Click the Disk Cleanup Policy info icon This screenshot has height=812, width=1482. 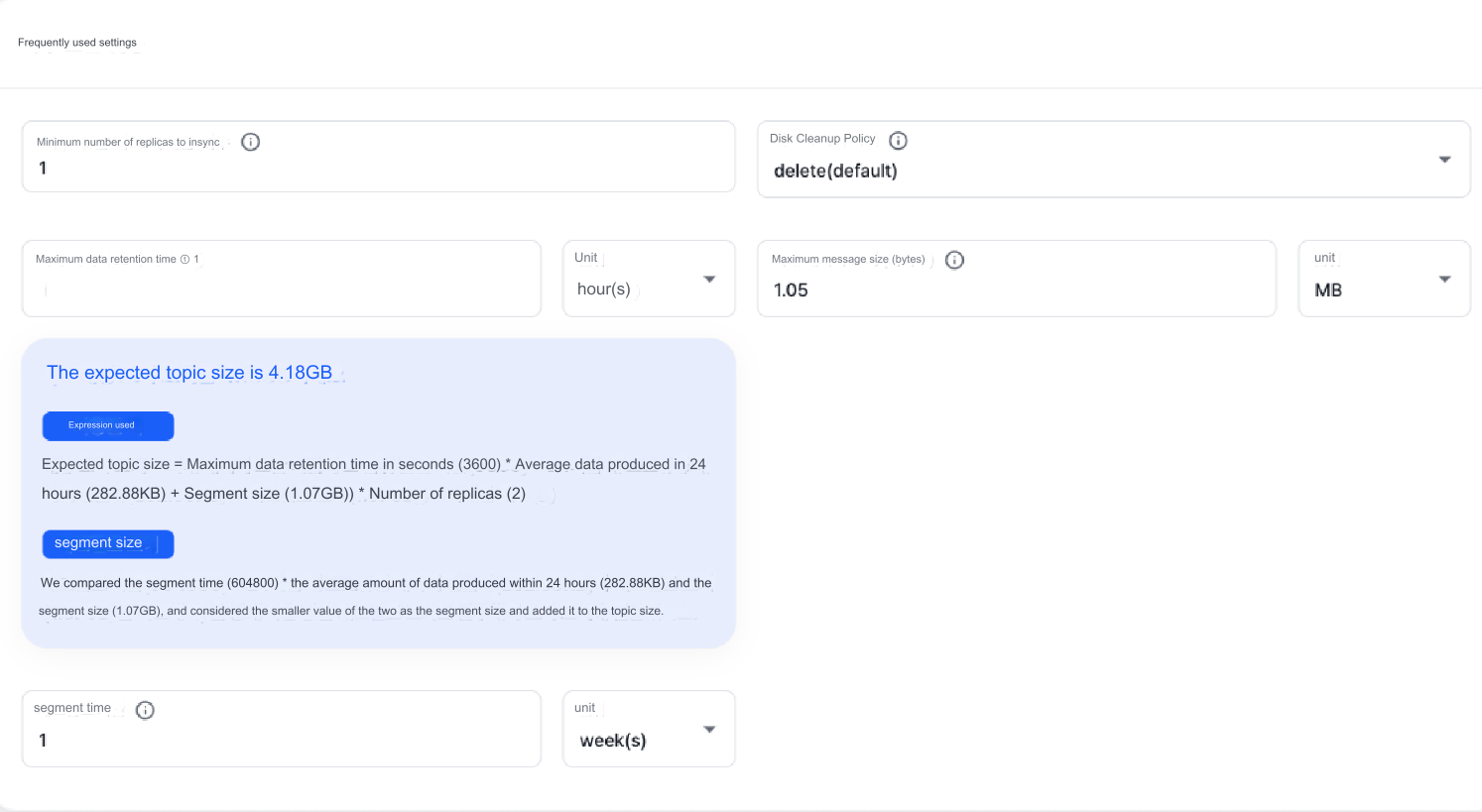click(898, 140)
